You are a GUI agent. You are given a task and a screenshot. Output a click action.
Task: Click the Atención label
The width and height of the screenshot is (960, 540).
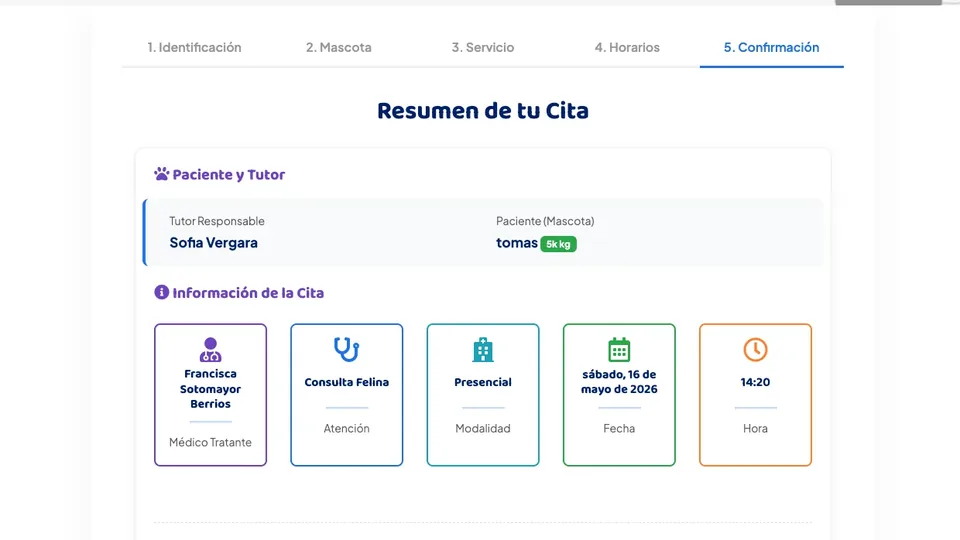(347, 428)
